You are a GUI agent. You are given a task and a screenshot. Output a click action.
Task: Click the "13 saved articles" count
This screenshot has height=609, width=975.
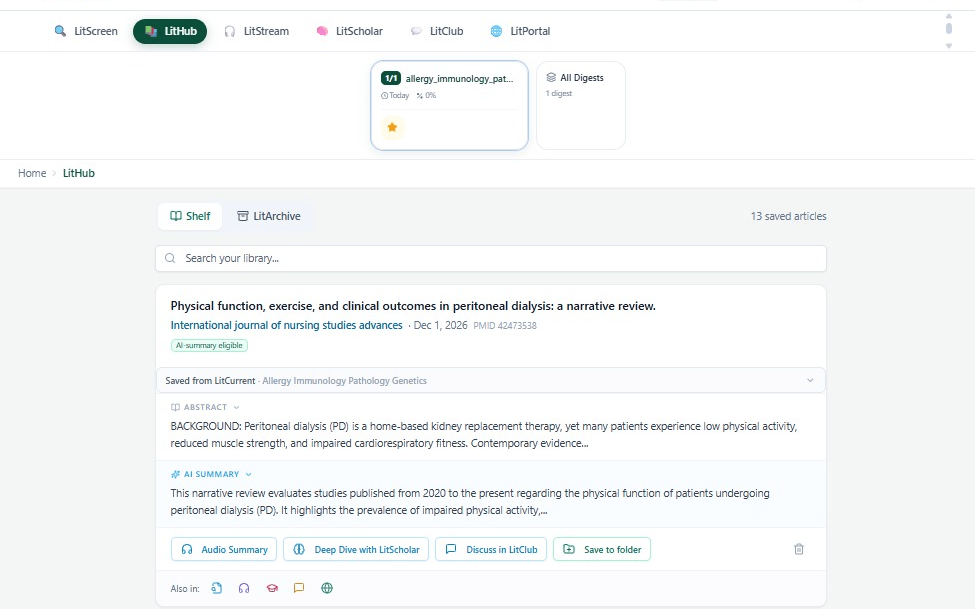(788, 216)
